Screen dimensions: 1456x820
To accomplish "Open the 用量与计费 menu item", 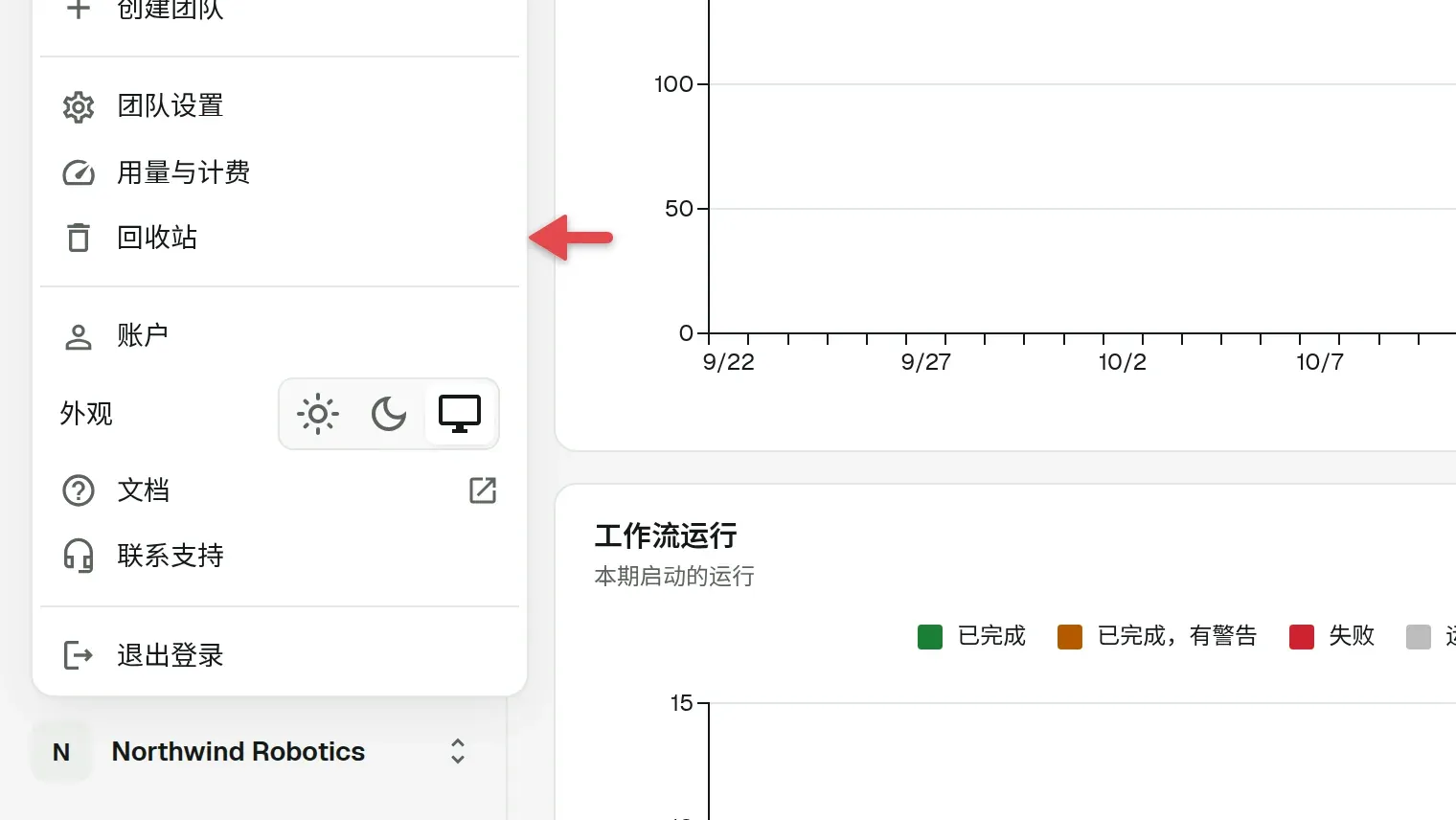I will tap(280, 172).
